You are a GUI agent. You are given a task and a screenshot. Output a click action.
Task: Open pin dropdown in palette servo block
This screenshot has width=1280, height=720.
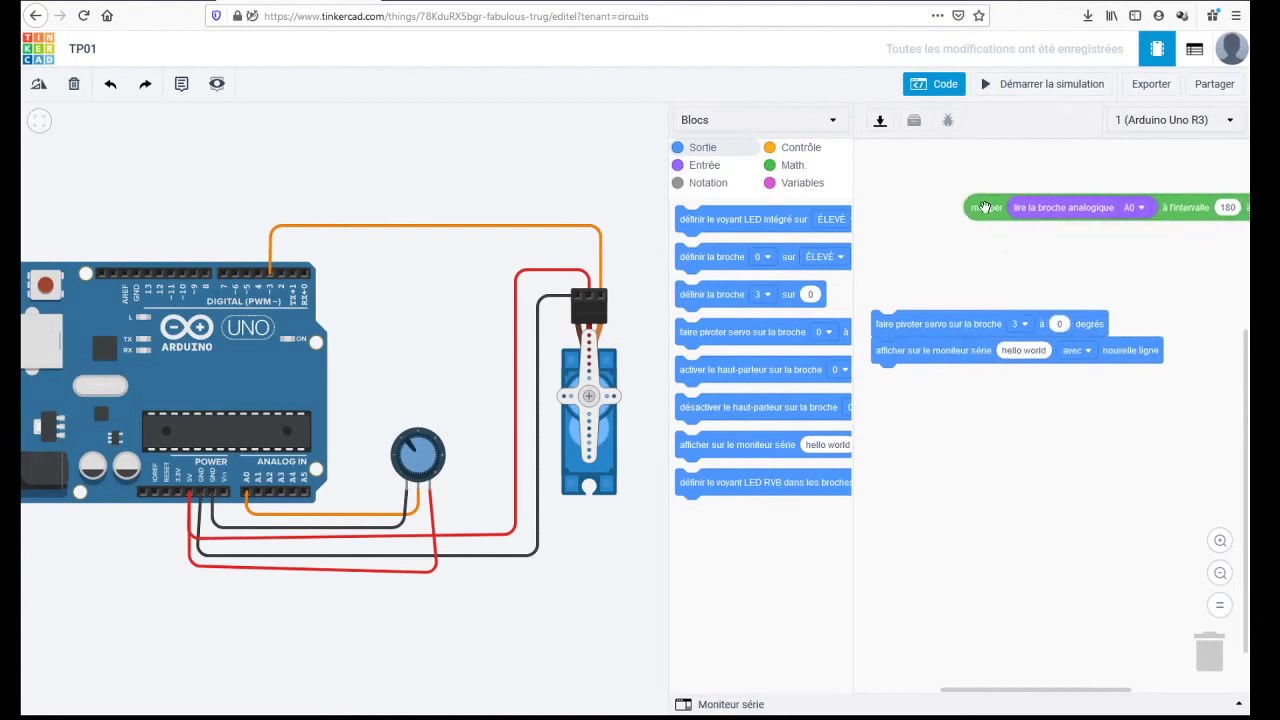coord(823,332)
